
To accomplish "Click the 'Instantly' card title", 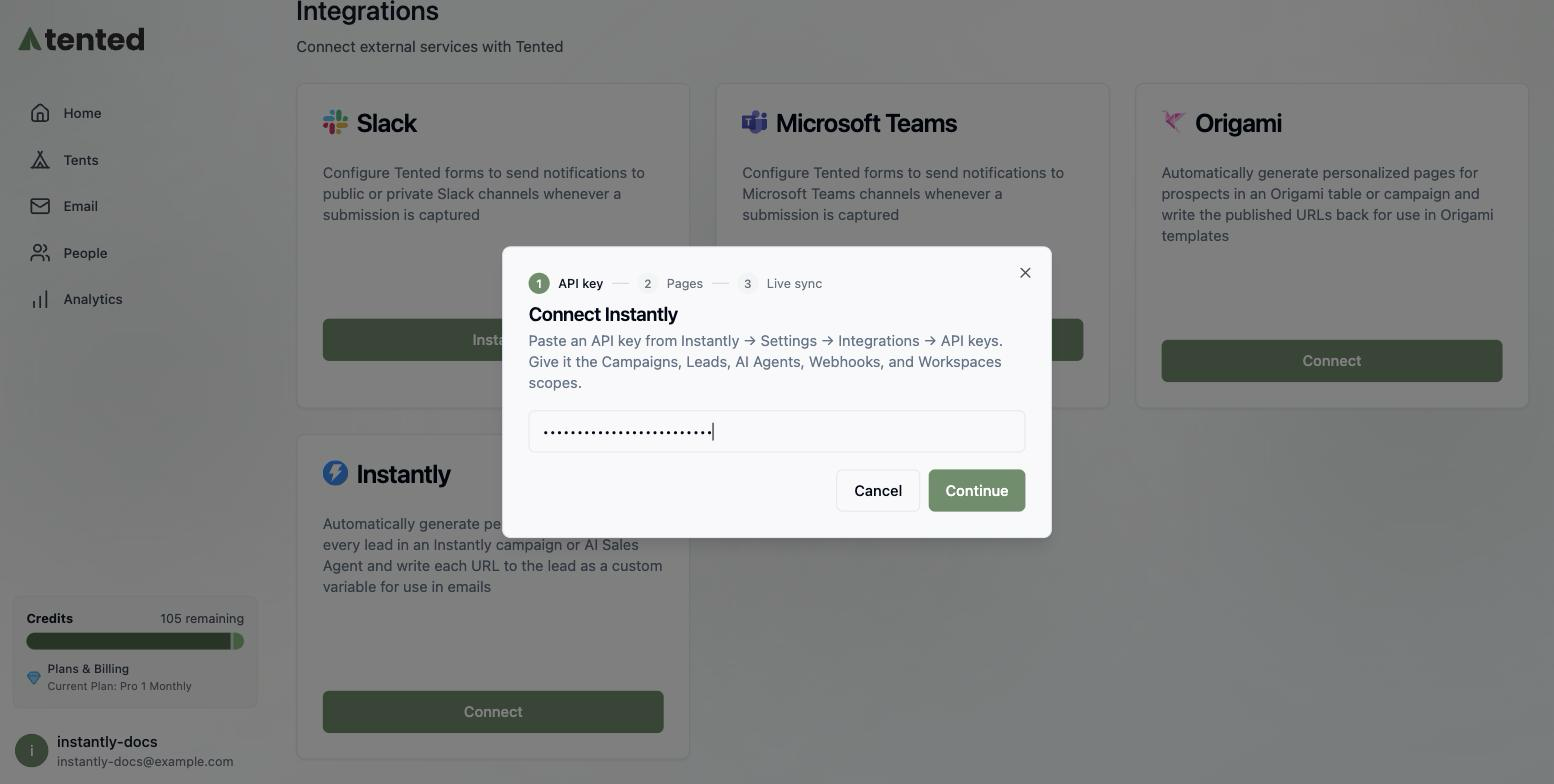I will (x=403, y=474).
